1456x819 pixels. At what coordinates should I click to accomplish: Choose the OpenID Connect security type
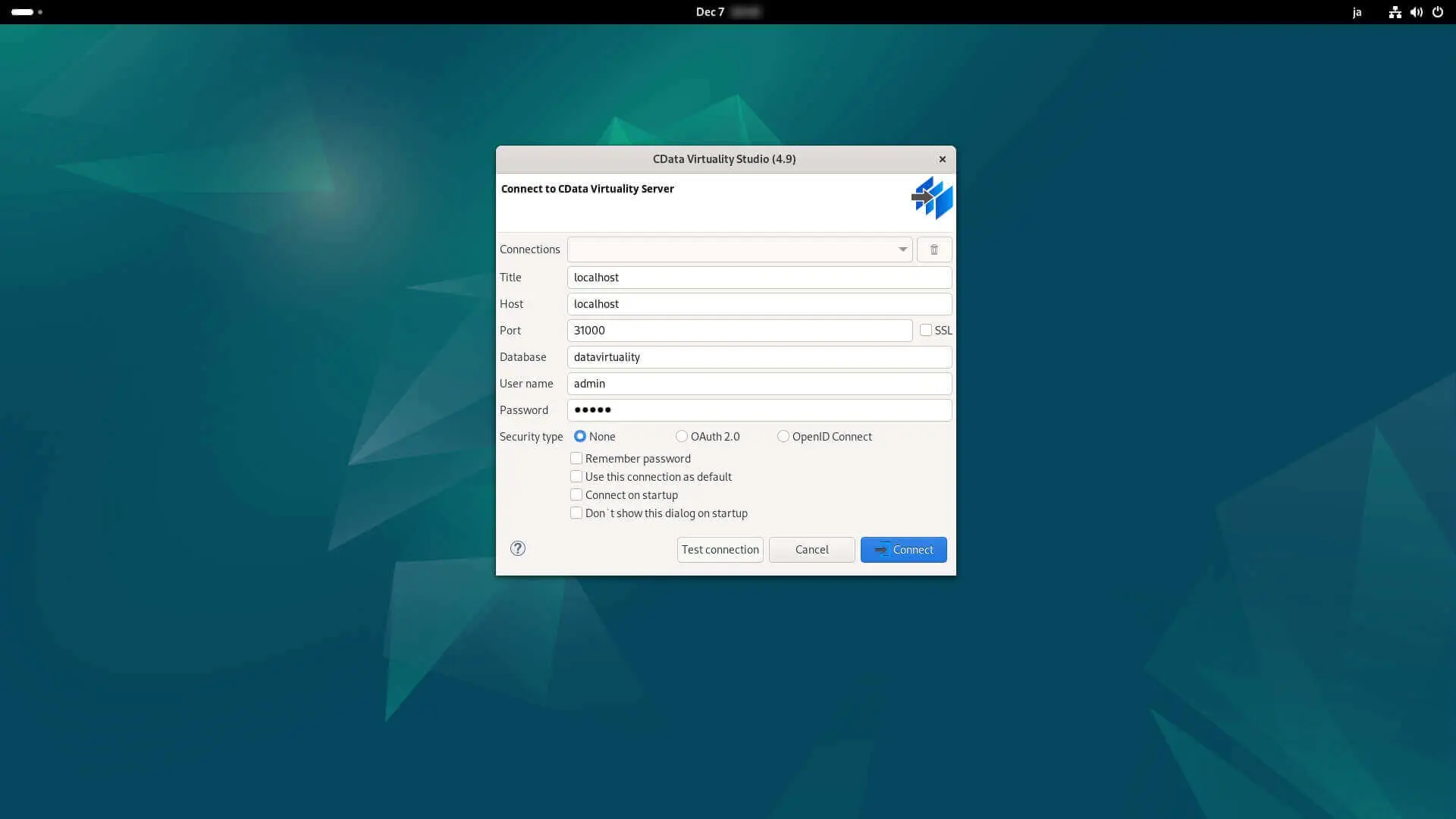(783, 436)
